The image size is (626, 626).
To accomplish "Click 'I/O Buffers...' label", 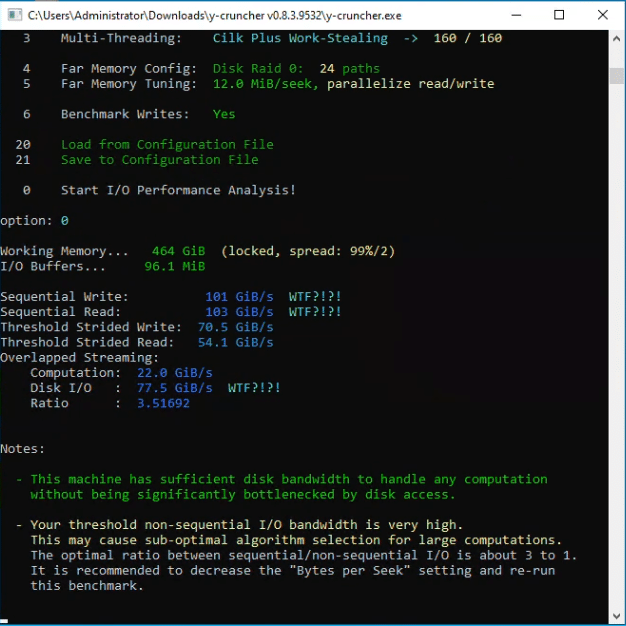I will pyautogui.click(x=53, y=266).
